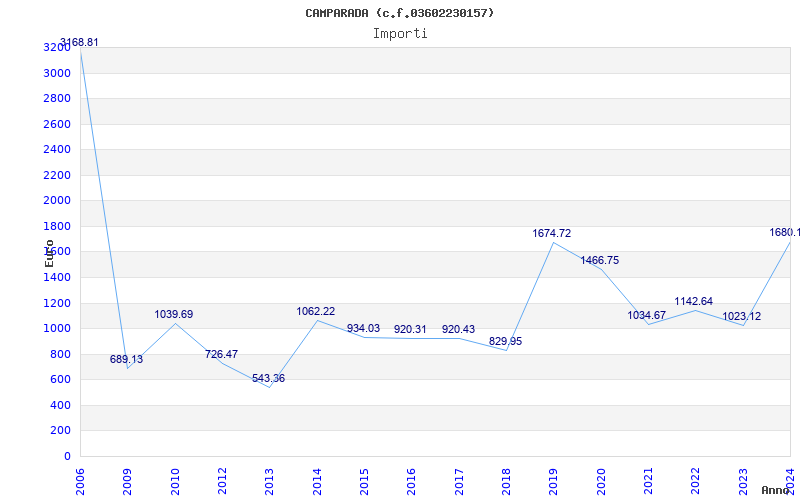Click the x-axis year 2021
The width and height of the screenshot is (800, 500).
tap(648, 482)
